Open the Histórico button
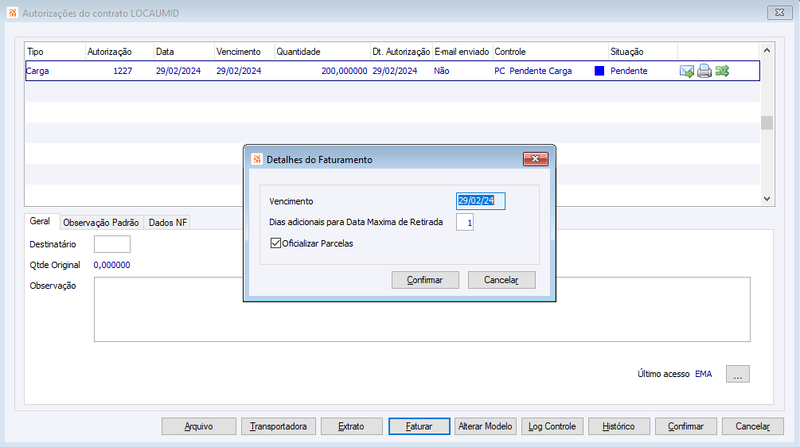This screenshot has width=800, height=447. click(x=619, y=426)
